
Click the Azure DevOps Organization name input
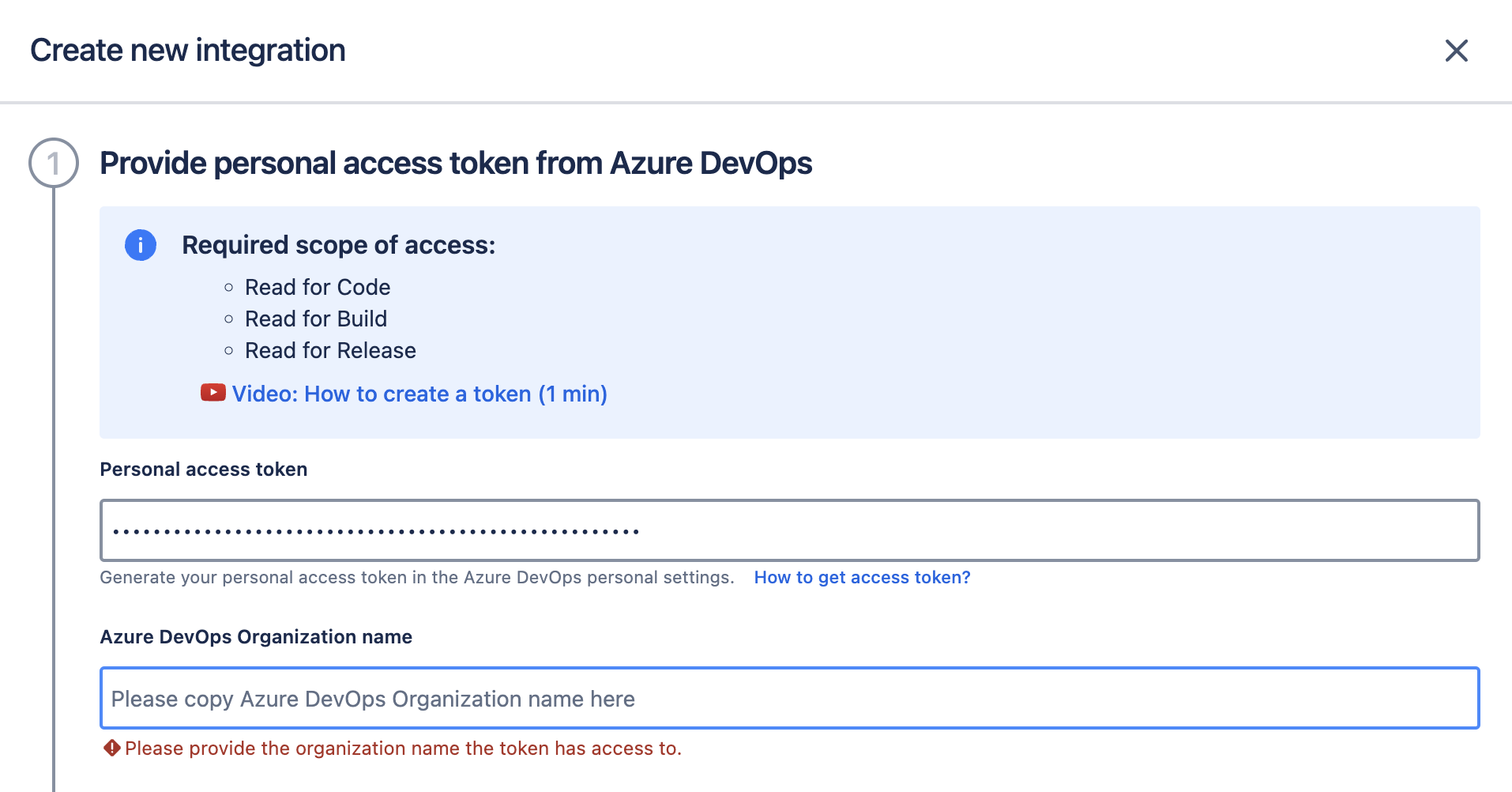[788, 699]
